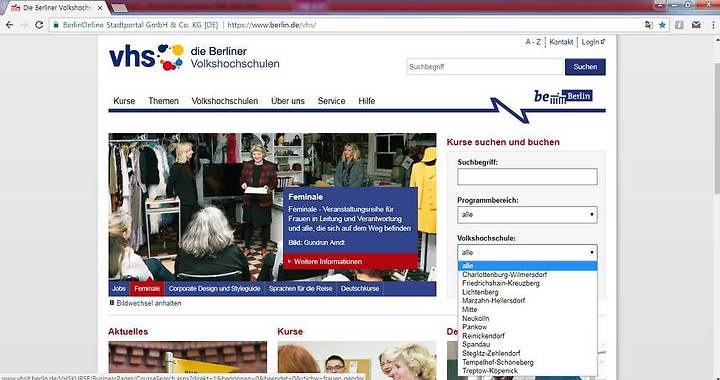The height and width of the screenshot is (380, 720).
Task: Click the Login link
Action: [x=593, y=42]
